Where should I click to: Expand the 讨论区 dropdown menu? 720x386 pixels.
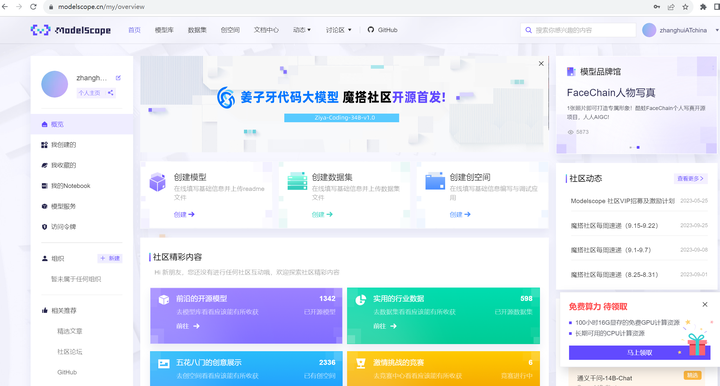point(338,30)
